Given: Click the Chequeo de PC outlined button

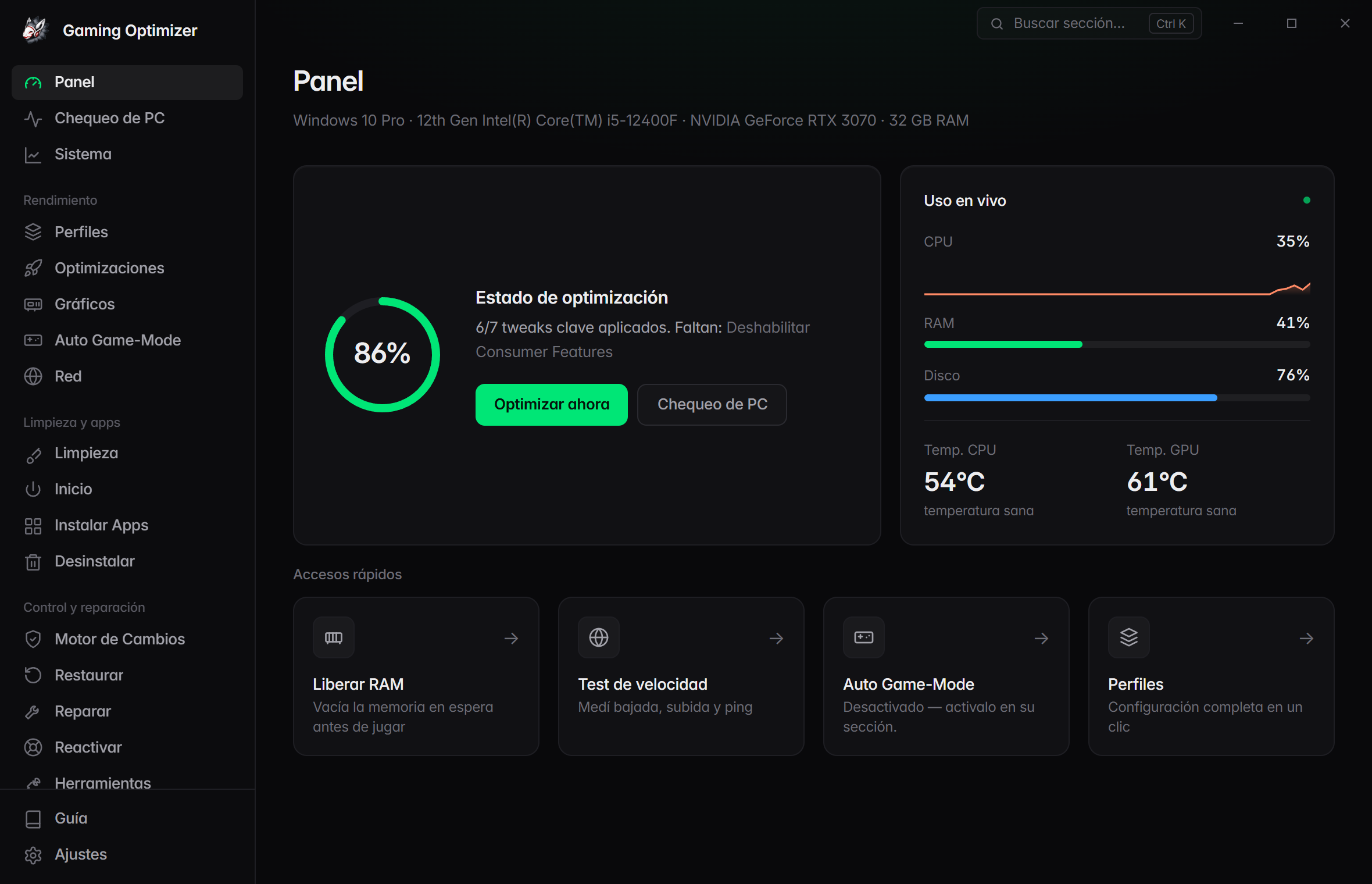Looking at the screenshot, I should coord(712,404).
